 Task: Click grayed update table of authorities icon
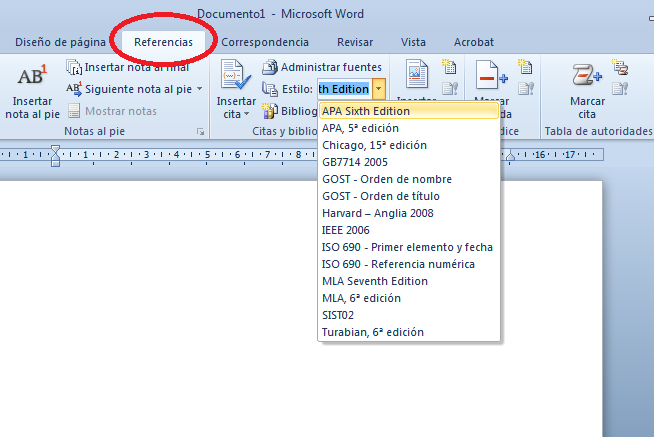620,88
